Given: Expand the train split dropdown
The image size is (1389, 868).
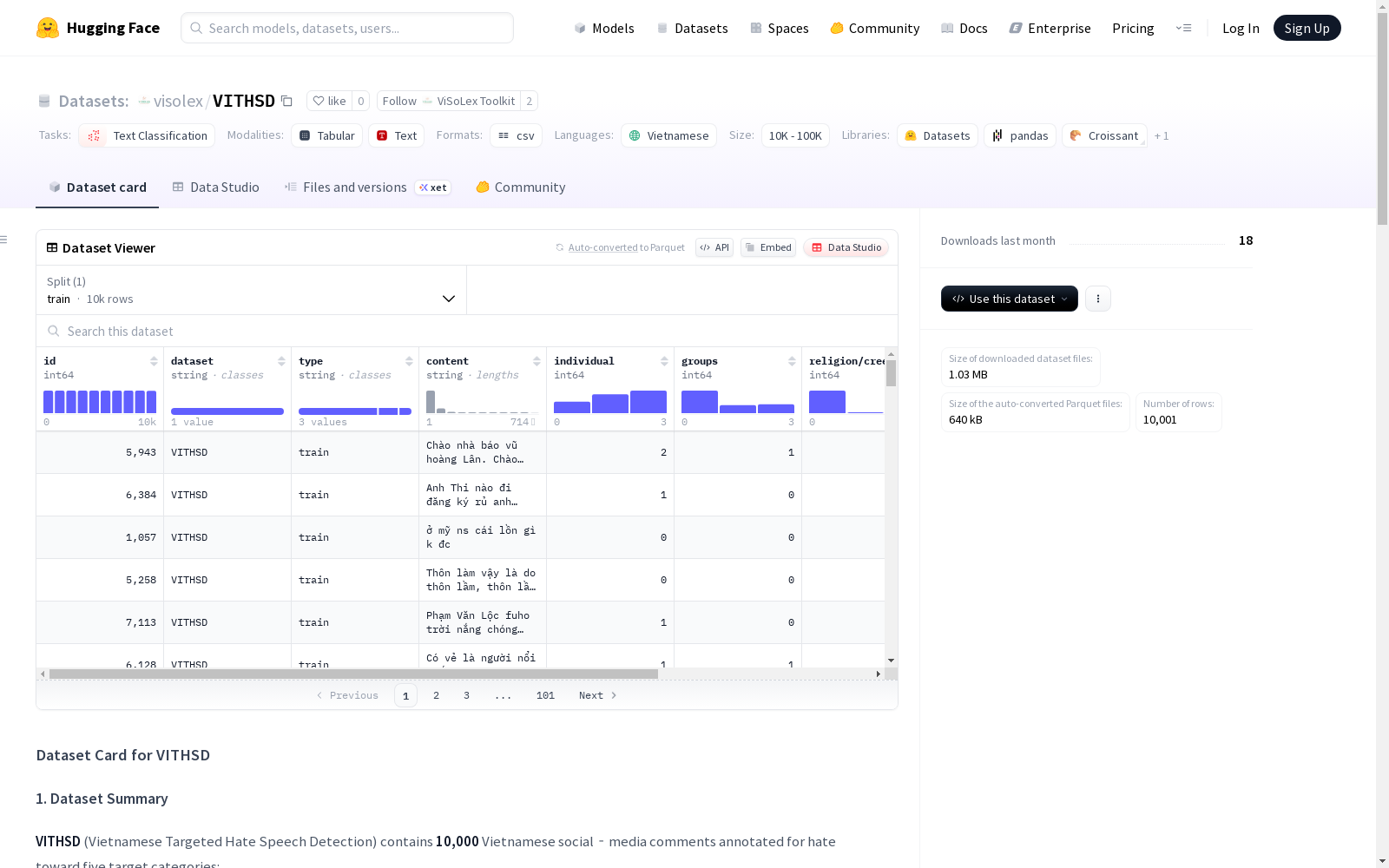Looking at the screenshot, I should coord(252,290).
